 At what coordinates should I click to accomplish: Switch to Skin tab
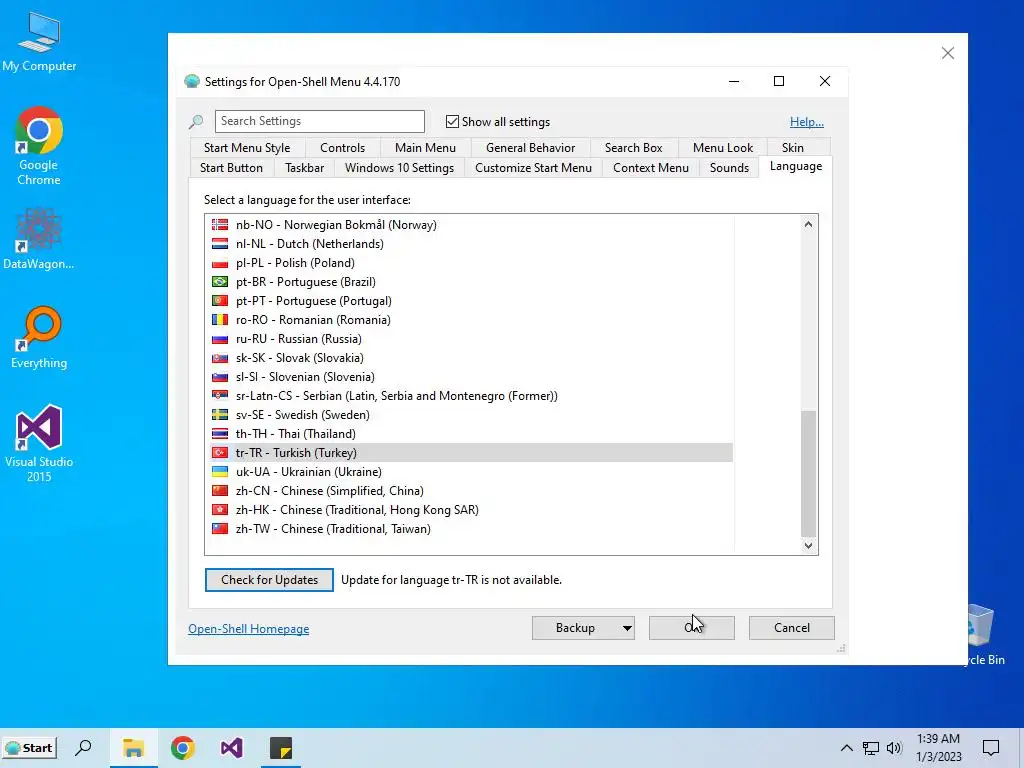(x=793, y=148)
